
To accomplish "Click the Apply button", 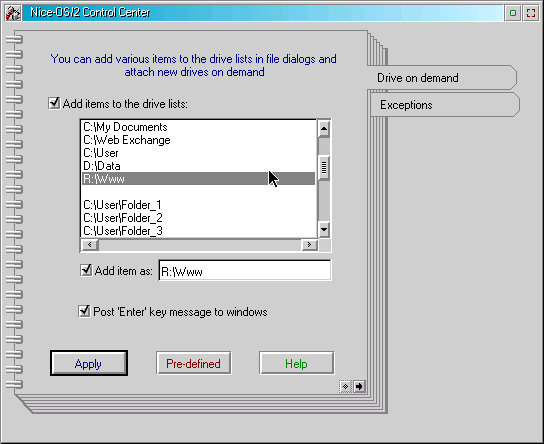I will pyautogui.click(x=89, y=363).
